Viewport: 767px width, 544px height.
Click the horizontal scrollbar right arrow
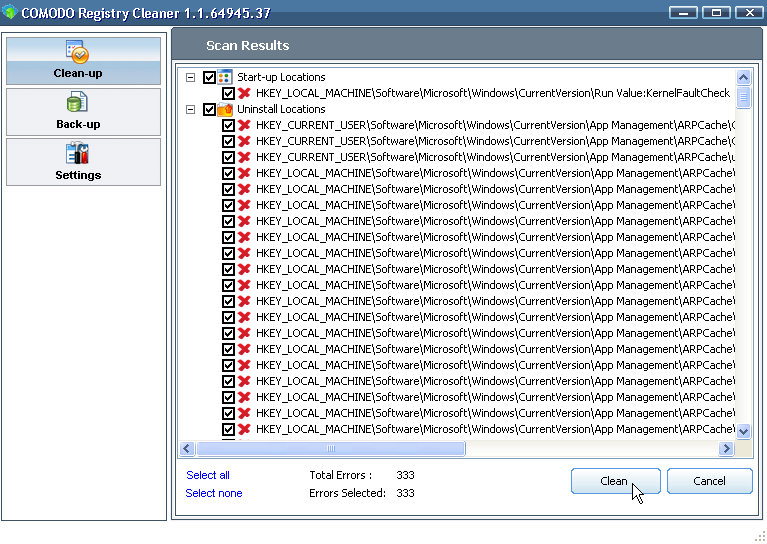coord(726,448)
